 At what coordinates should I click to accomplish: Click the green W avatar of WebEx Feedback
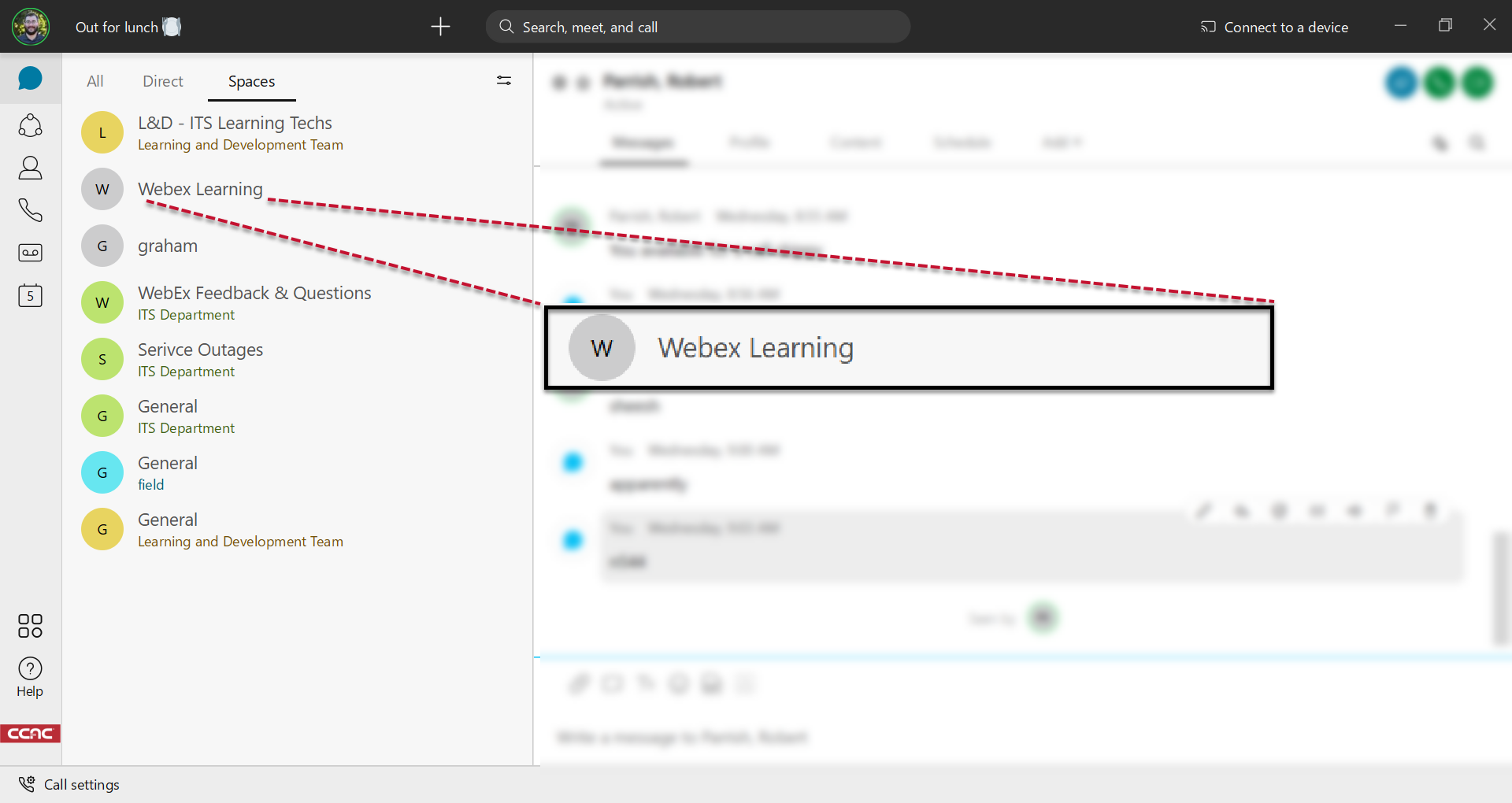coord(102,302)
